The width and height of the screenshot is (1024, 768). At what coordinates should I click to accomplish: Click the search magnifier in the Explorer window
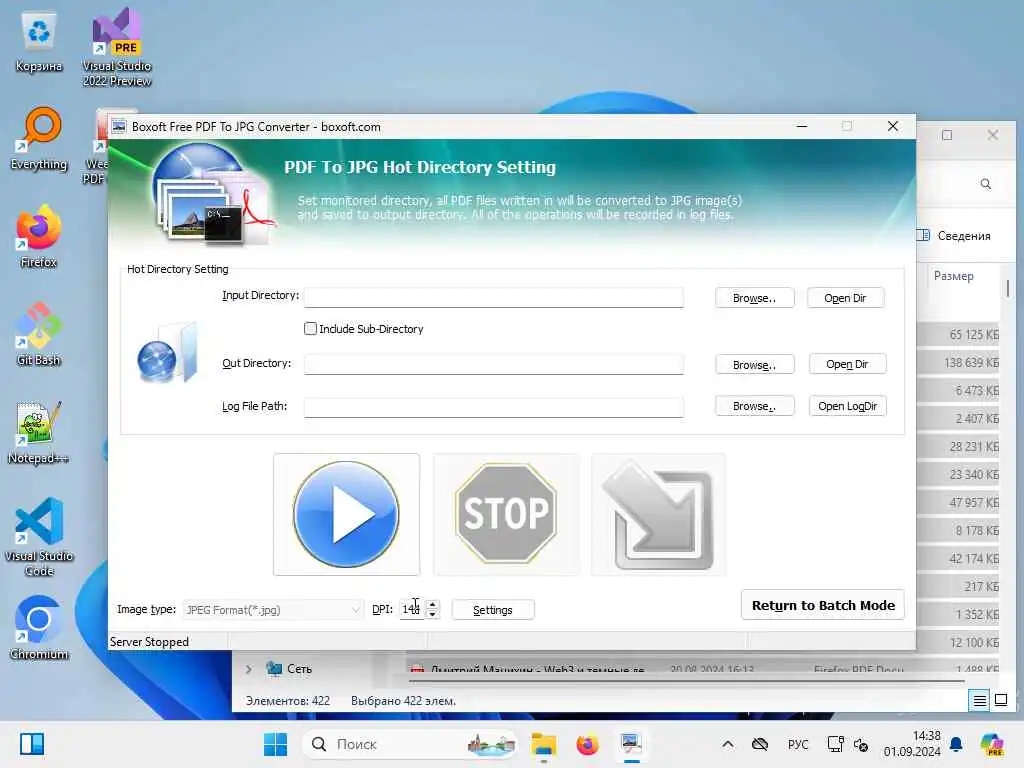pos(985,184)
